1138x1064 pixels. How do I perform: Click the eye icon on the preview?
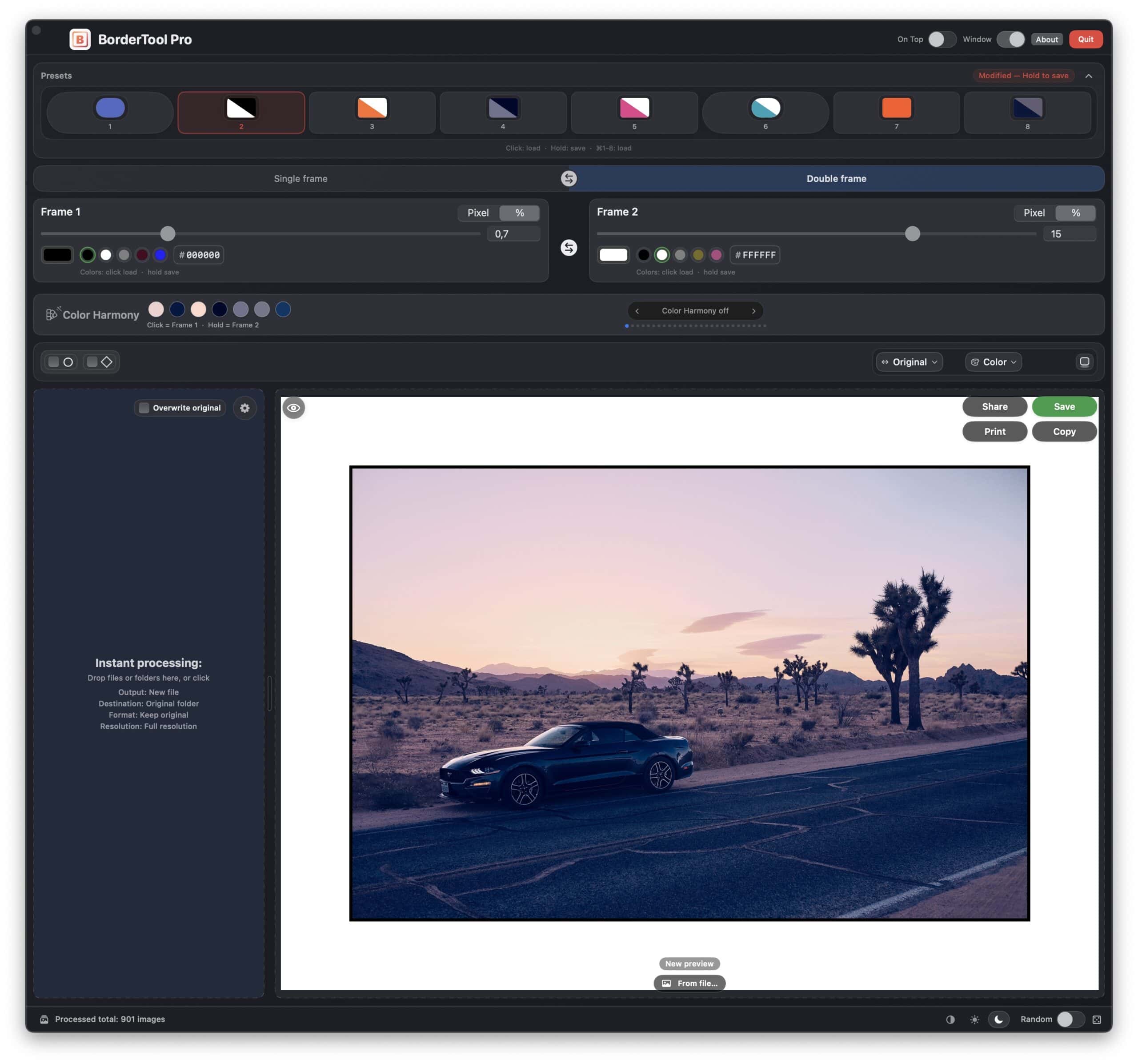294,407
